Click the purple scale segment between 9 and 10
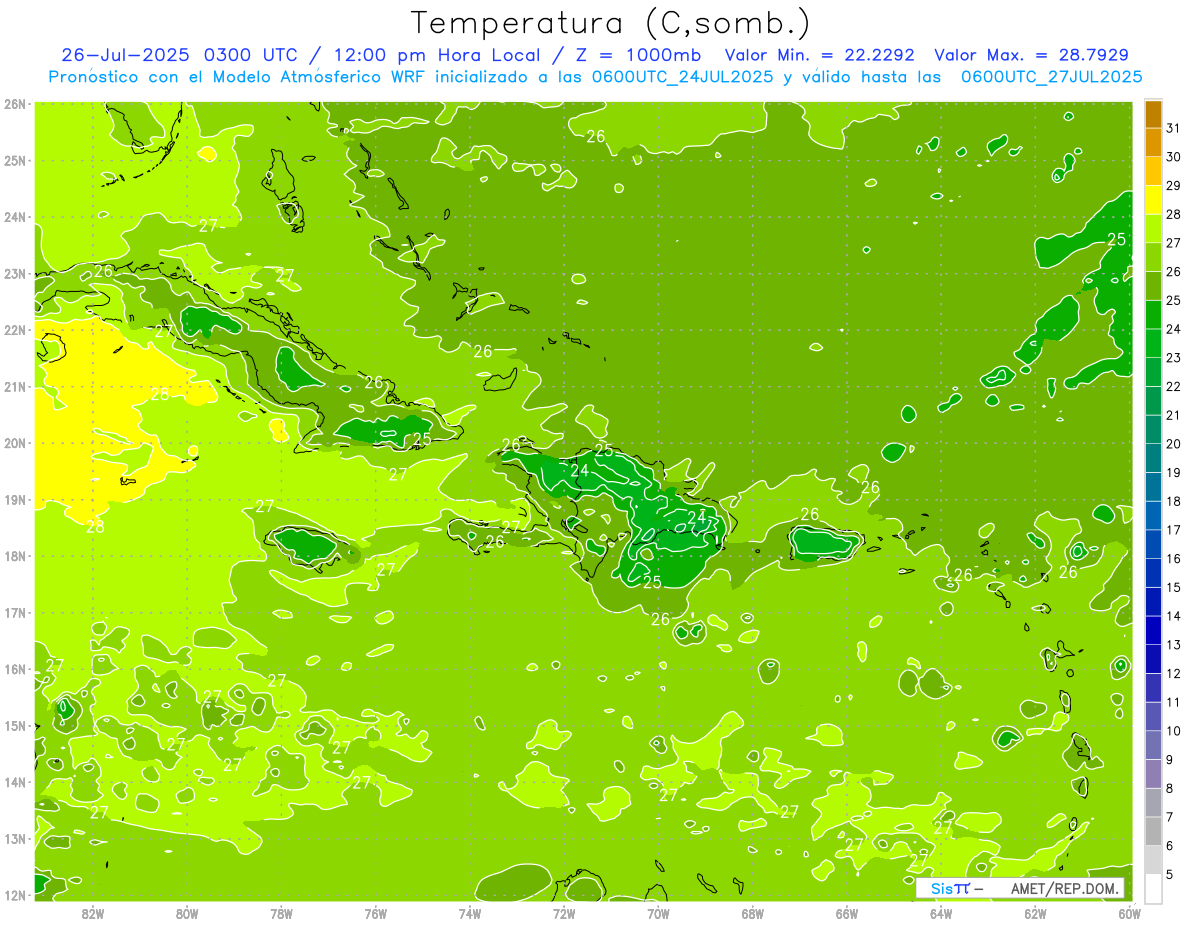 point(1153,746)
